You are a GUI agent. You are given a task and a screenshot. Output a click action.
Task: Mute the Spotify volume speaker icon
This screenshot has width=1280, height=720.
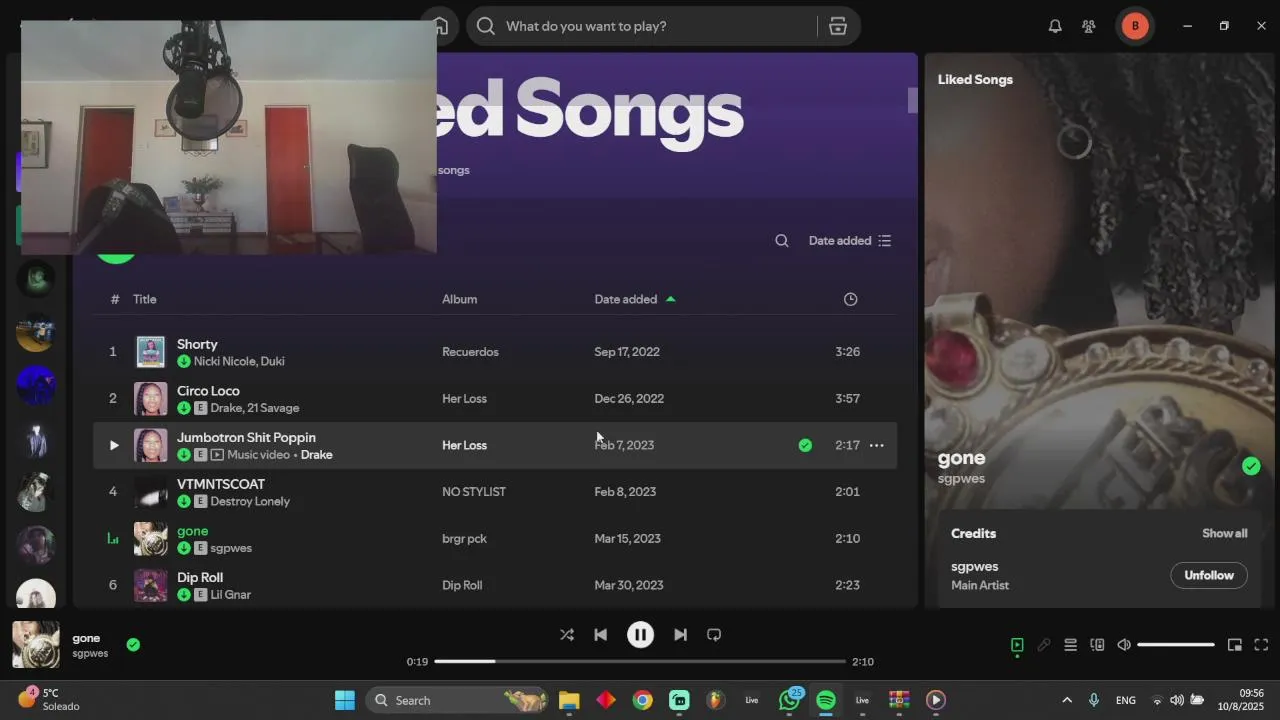point(1124,645)
